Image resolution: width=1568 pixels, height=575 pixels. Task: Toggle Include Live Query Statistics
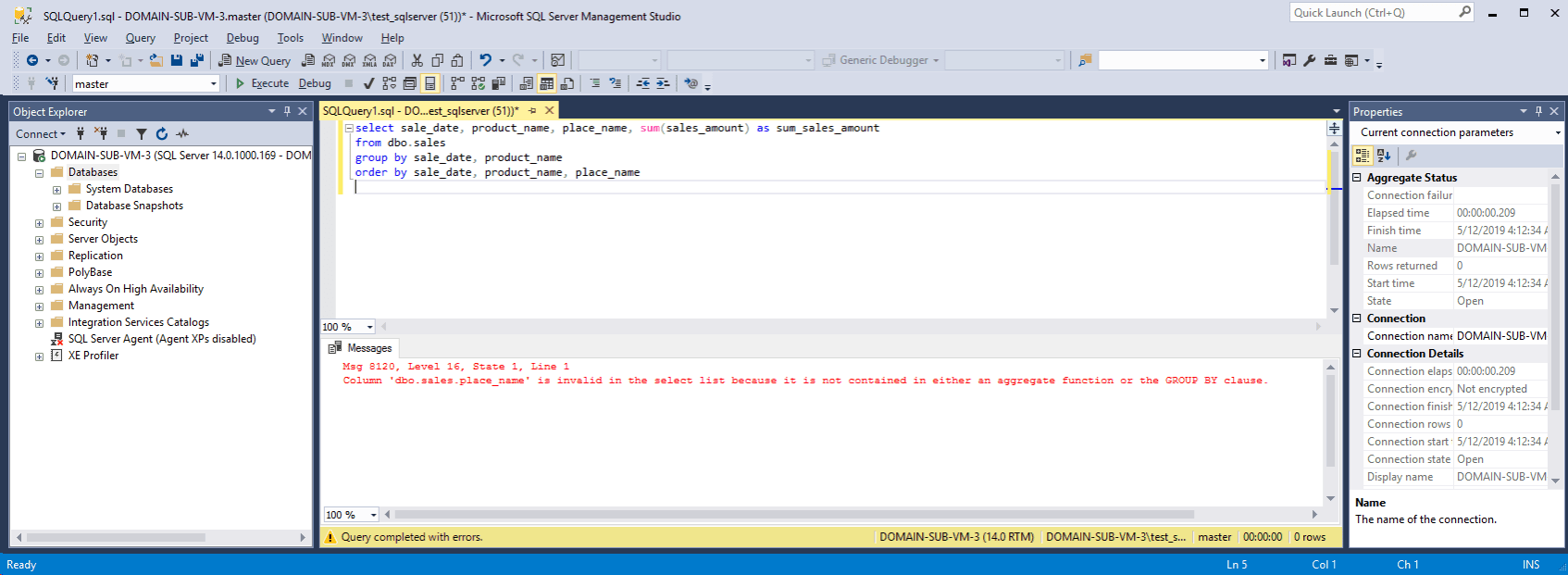[478, 83]
